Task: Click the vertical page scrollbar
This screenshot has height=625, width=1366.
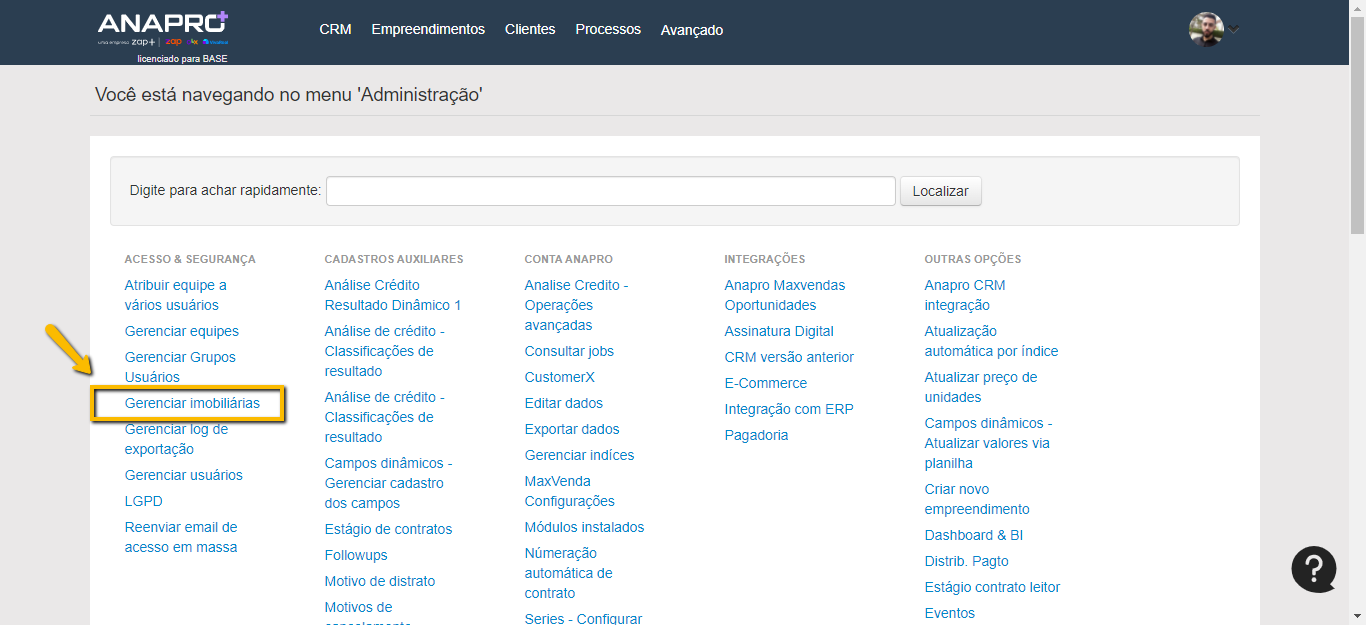Action: [1357, 120]
